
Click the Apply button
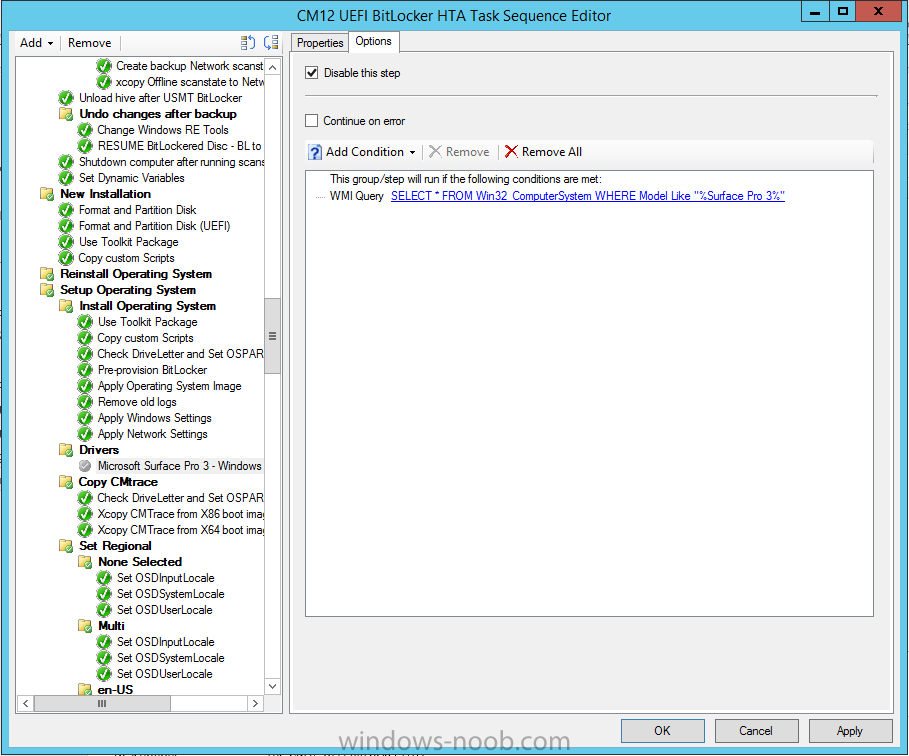(850, 730)
